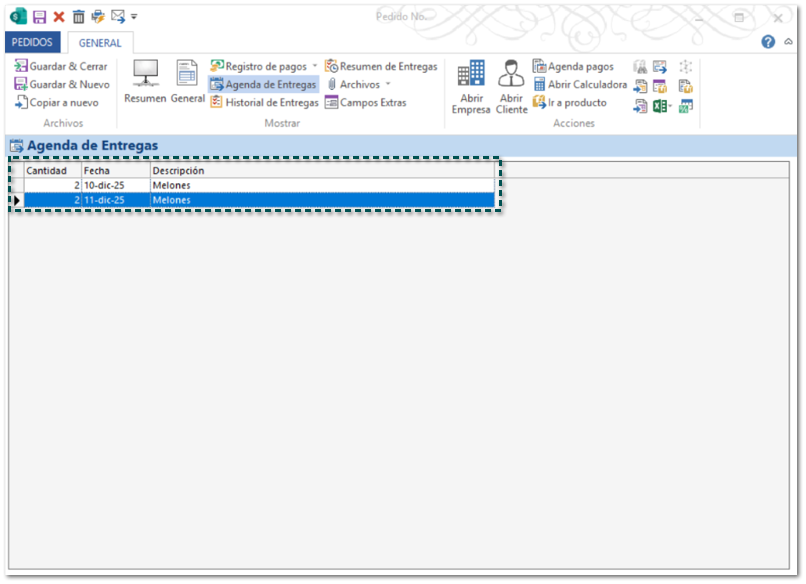
Task: Expand the Archivos attachments dropdown
Action: pos(388,85)
